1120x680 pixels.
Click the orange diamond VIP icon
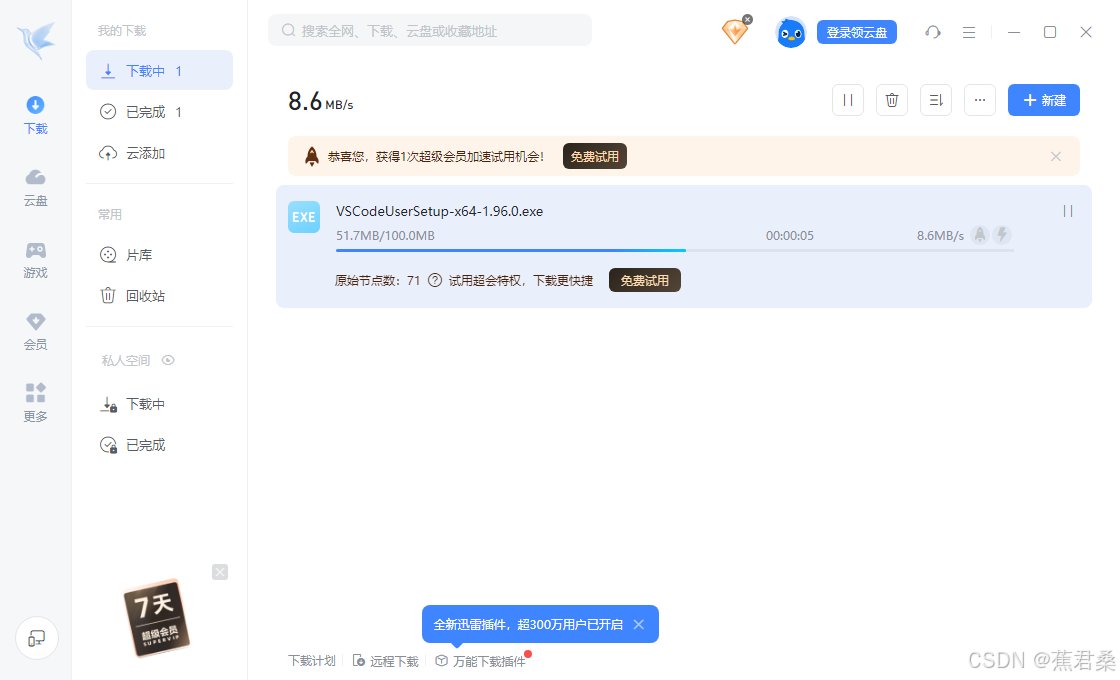[734, 31]
